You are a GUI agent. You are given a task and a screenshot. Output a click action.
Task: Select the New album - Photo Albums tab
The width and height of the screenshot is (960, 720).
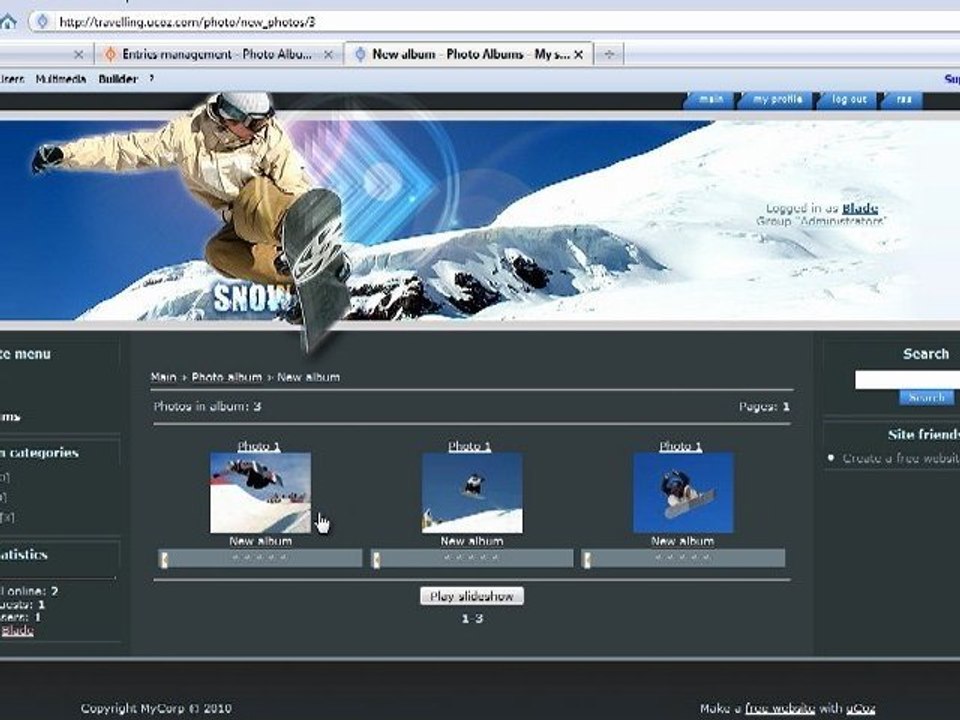[x=469, y=54]
